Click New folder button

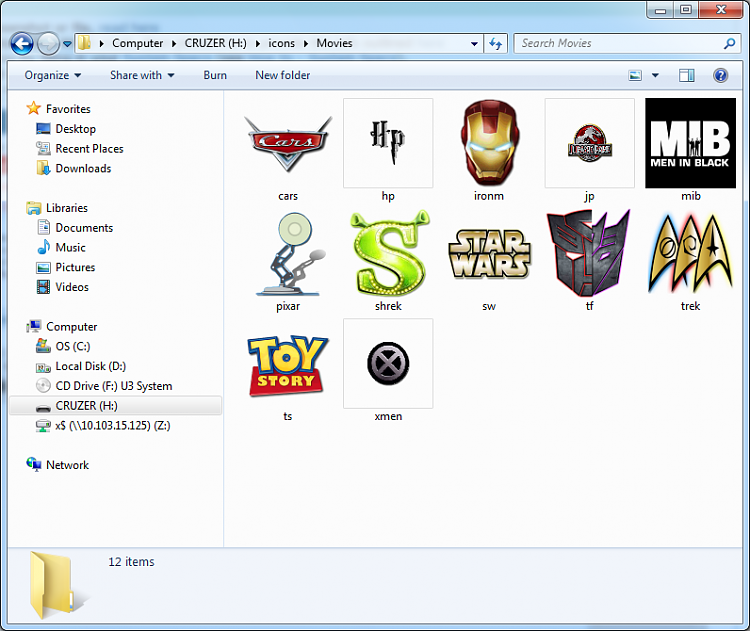[282, 75]
